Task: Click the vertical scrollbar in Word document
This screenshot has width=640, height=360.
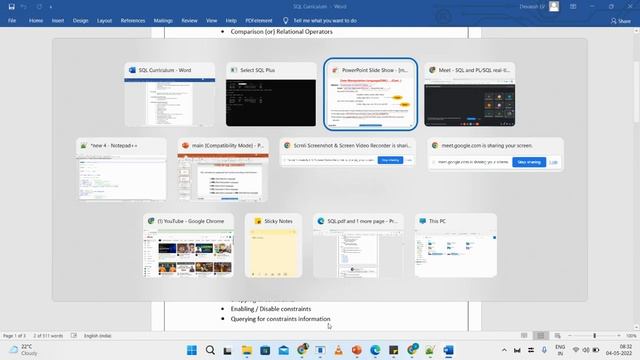Action: click(x=636, y=92)
